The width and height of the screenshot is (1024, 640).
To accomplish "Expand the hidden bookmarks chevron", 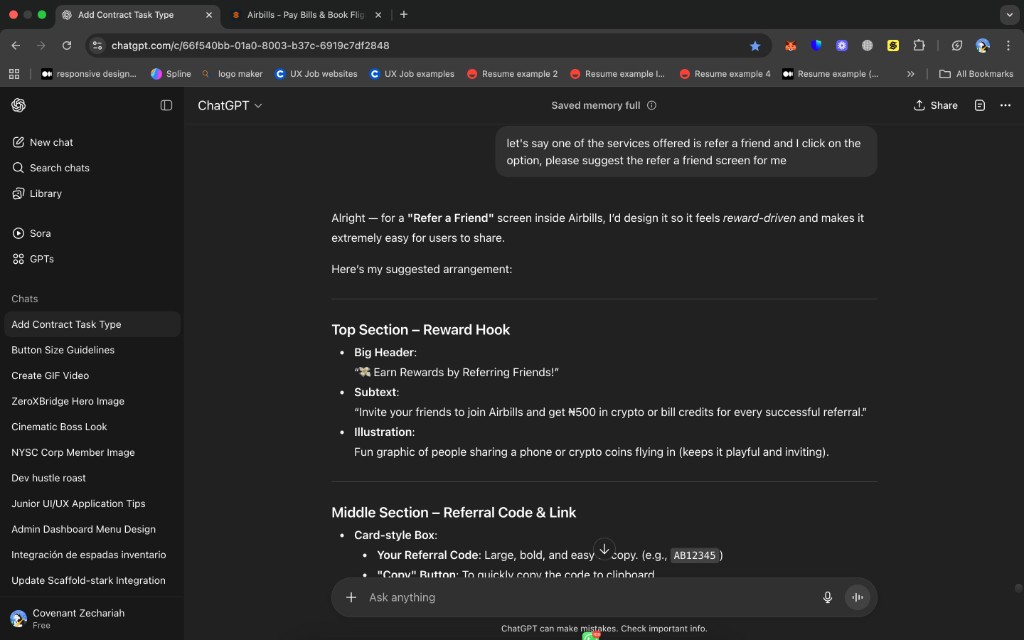I will pos(910,74).
